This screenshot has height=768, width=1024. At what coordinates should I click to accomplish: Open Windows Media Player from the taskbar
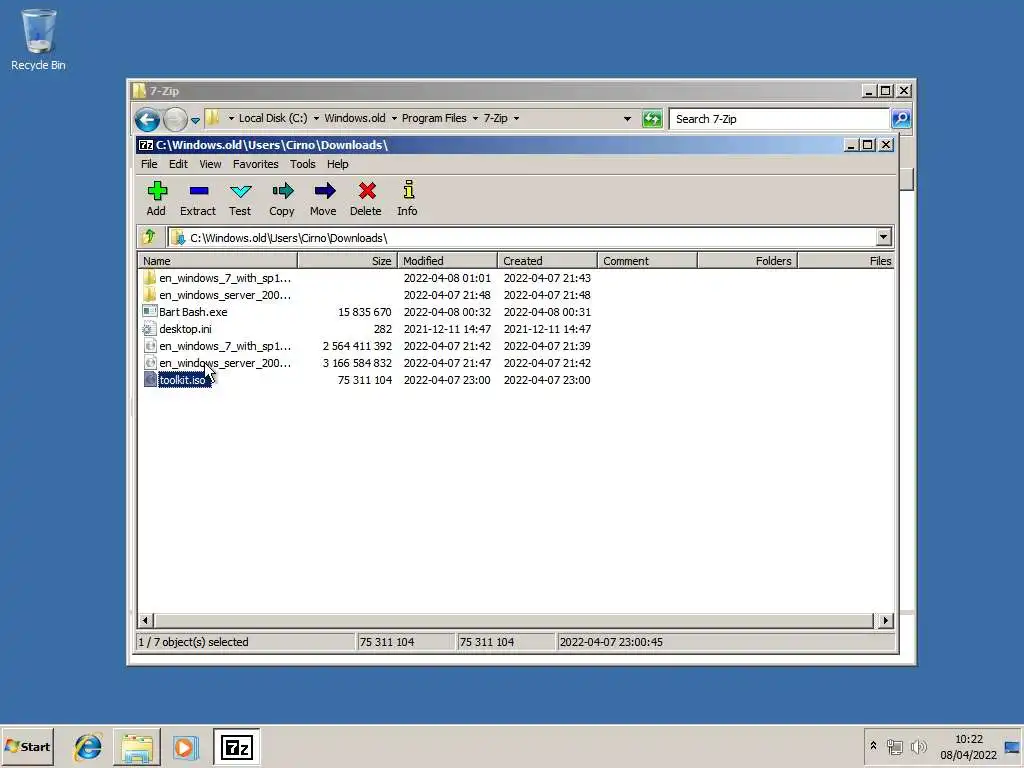(185, 747)
